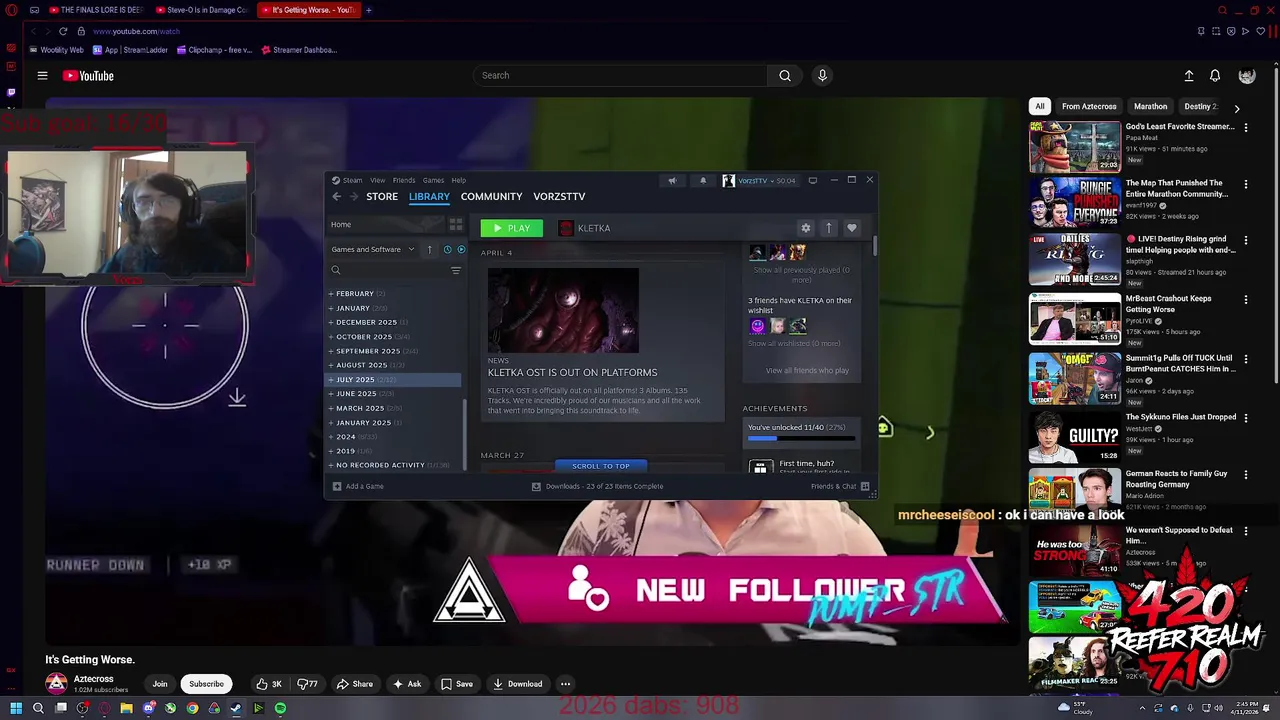Viewport: 1280px width, 720px height.
Task: Select the Destiny 2 filter chip
Action: click(x=1200, y=106)
